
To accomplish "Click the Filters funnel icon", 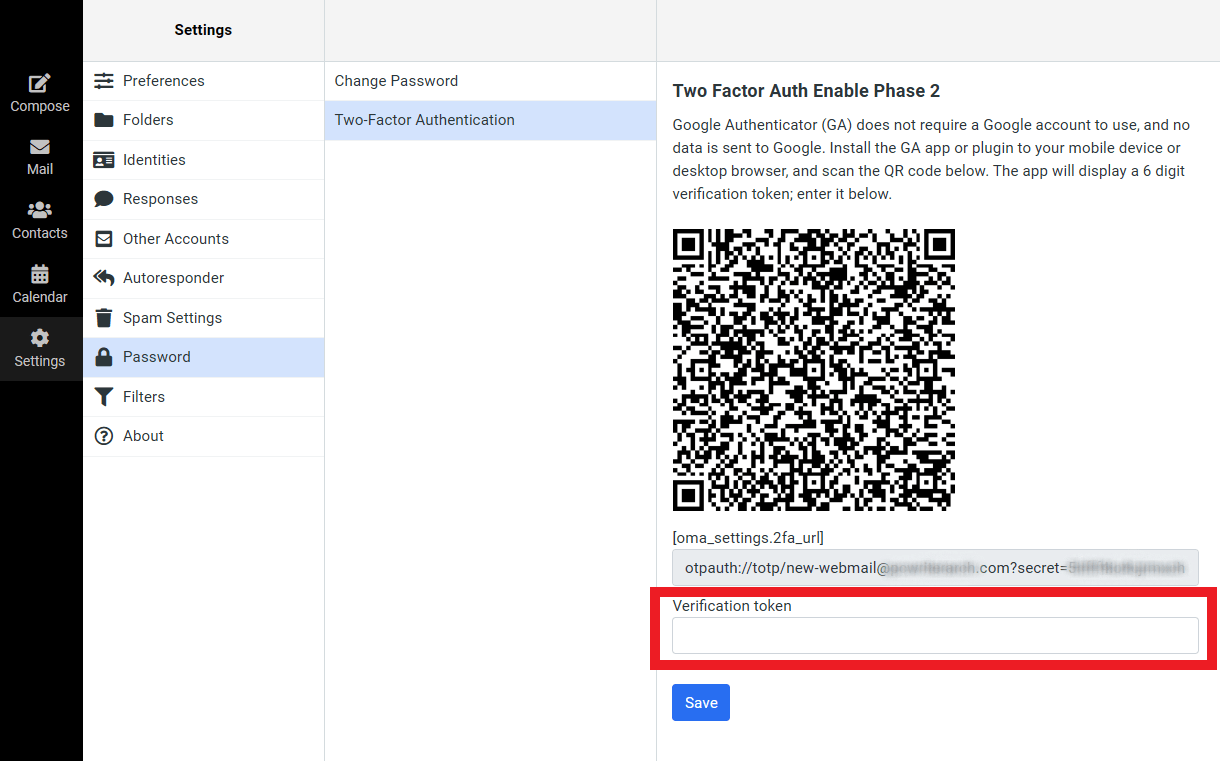I will point(104,397).
